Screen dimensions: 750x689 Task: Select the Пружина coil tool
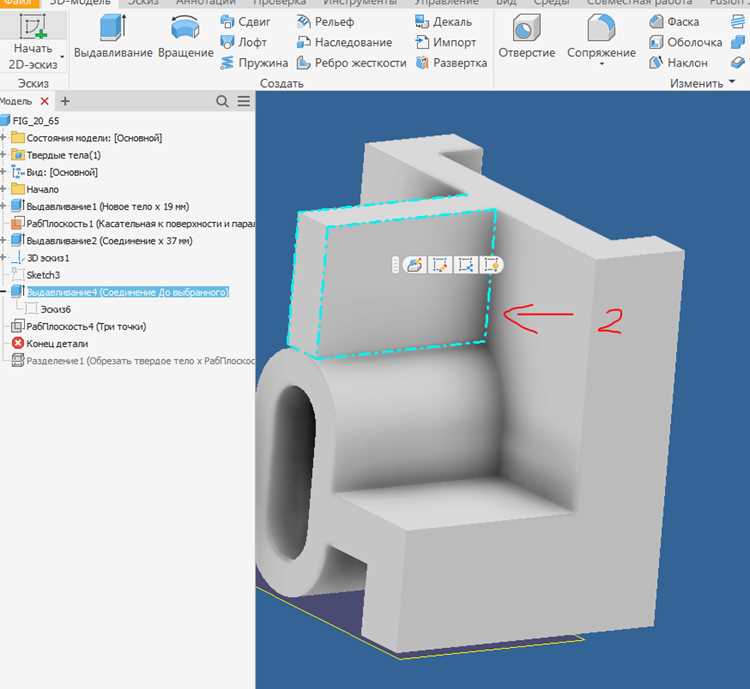click(x=254, y=63)
